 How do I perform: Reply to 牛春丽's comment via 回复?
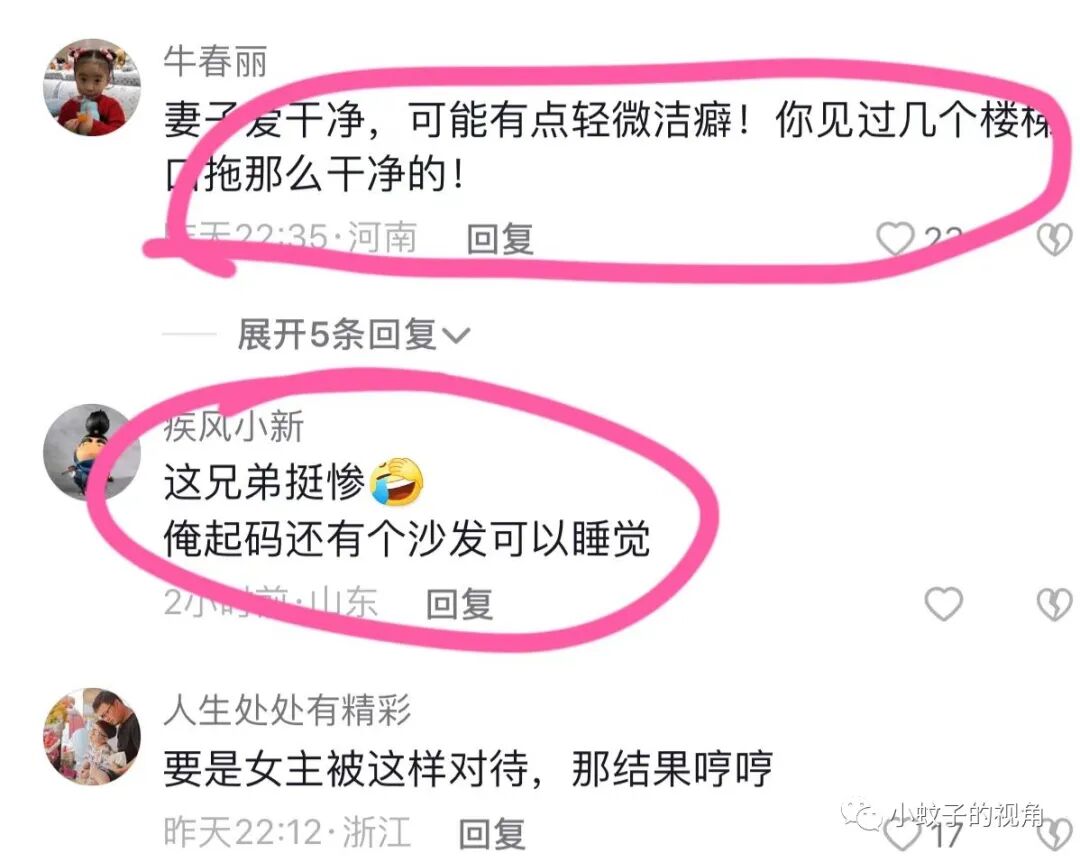point(500,239)
